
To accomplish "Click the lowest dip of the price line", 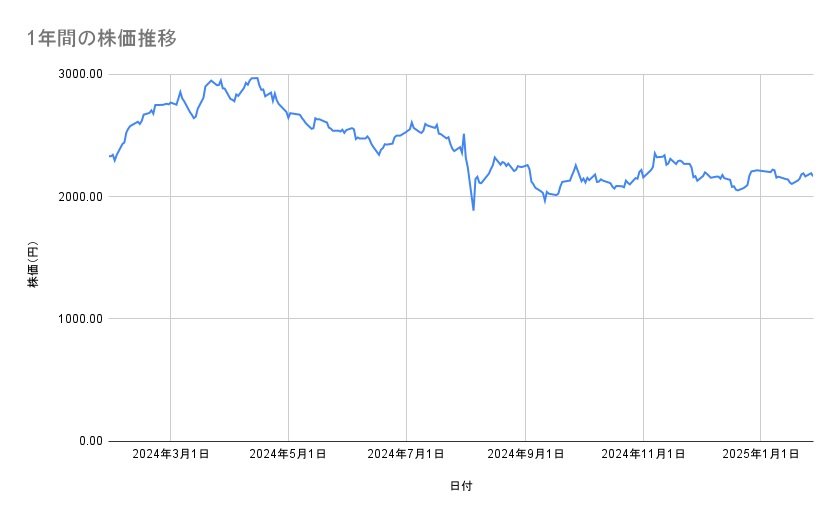I will tap(473, 209).
